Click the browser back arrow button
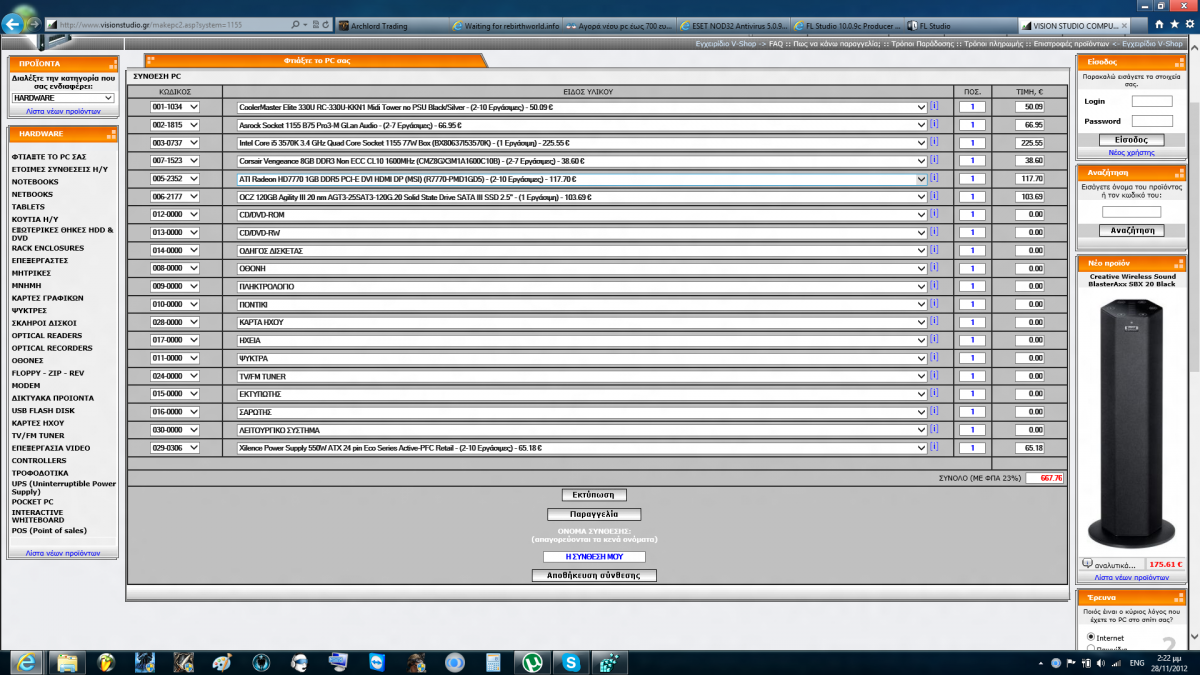 (14, 23)
